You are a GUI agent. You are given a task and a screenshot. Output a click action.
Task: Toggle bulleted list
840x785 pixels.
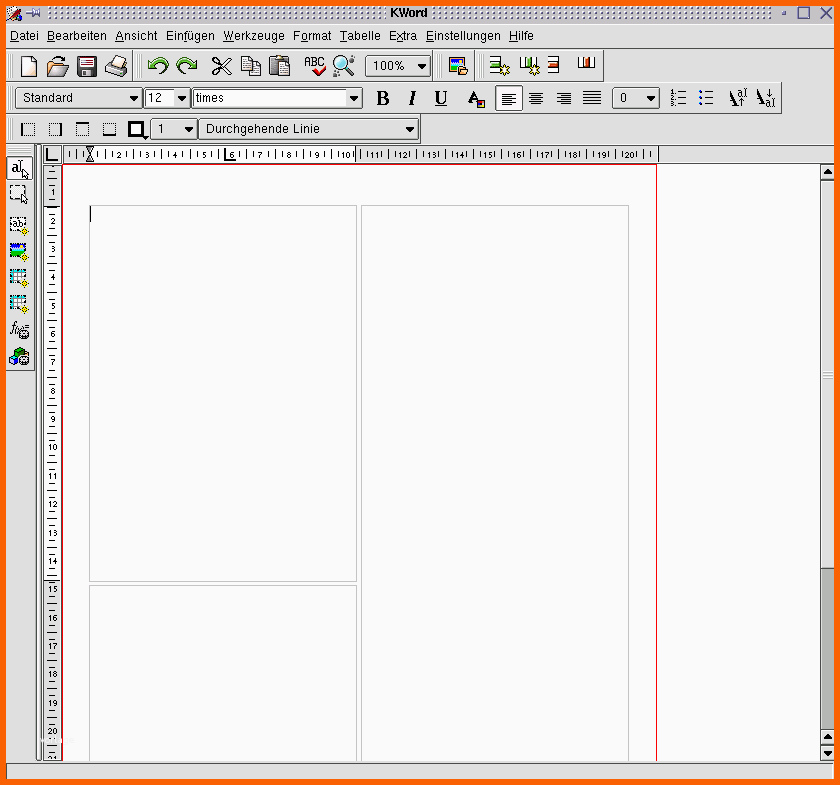[706, 98]
